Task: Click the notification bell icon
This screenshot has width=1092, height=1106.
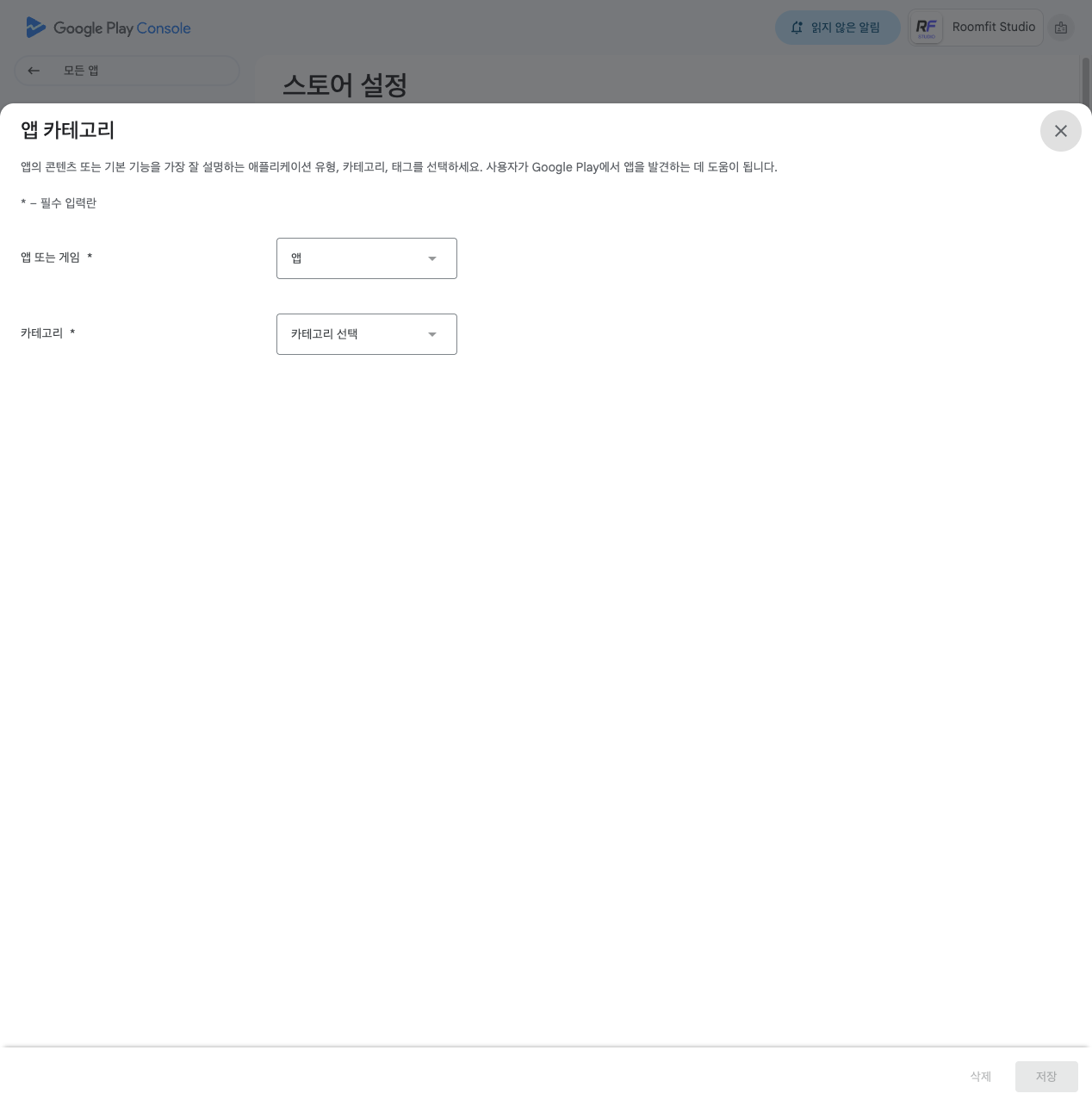Action: click(797, 28)
